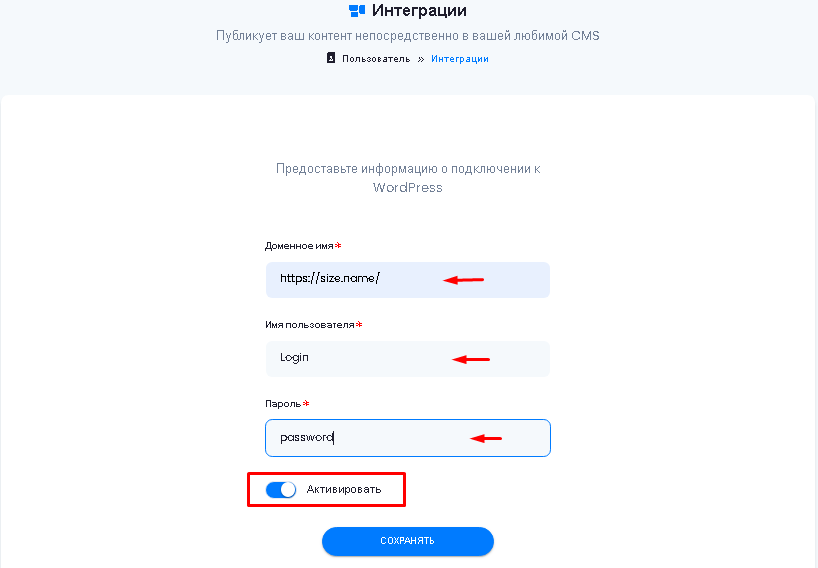
Task: Click the Активировать toggle label text
Action: point(344,490)
